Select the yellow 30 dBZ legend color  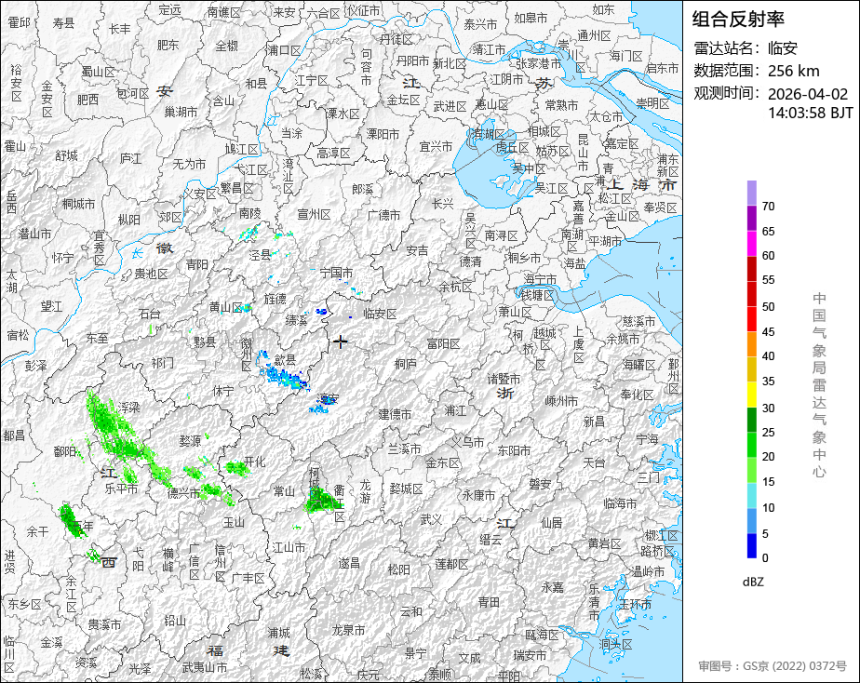pos(751,394)
